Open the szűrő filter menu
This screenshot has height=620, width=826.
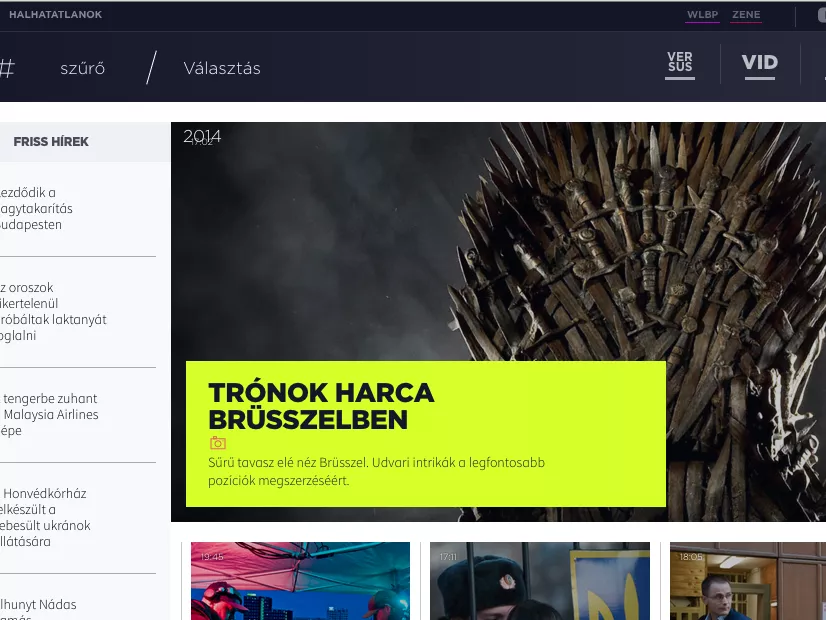pyautogui.click(x=82, y=68)
